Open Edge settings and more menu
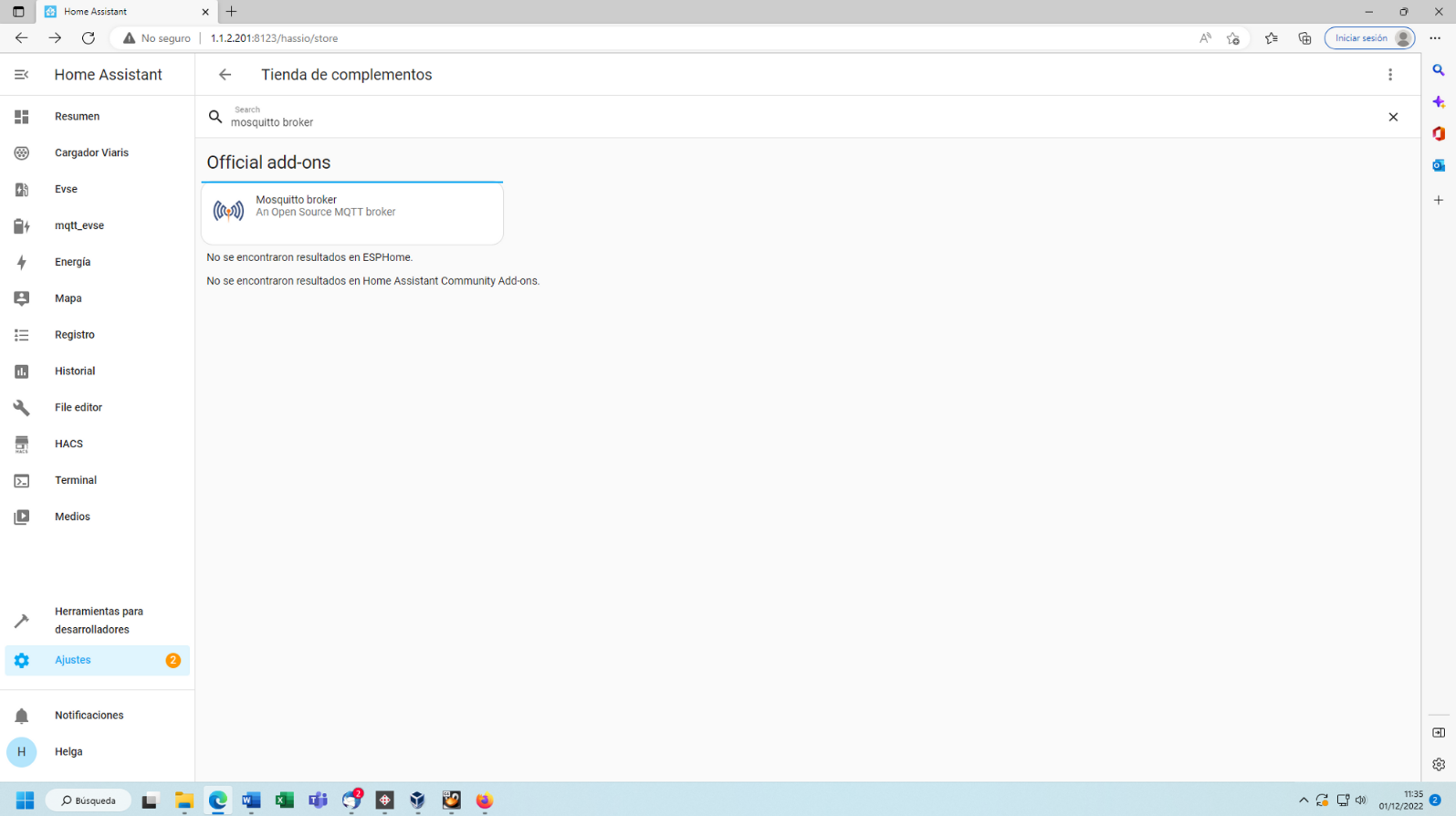1456x816 pixels. (1435, 38)
